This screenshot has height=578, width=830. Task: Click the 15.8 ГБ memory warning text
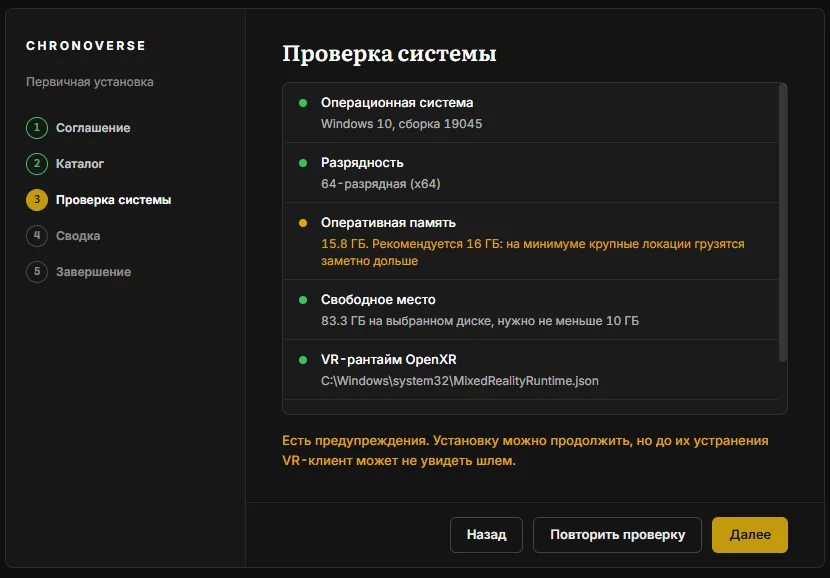533,252
